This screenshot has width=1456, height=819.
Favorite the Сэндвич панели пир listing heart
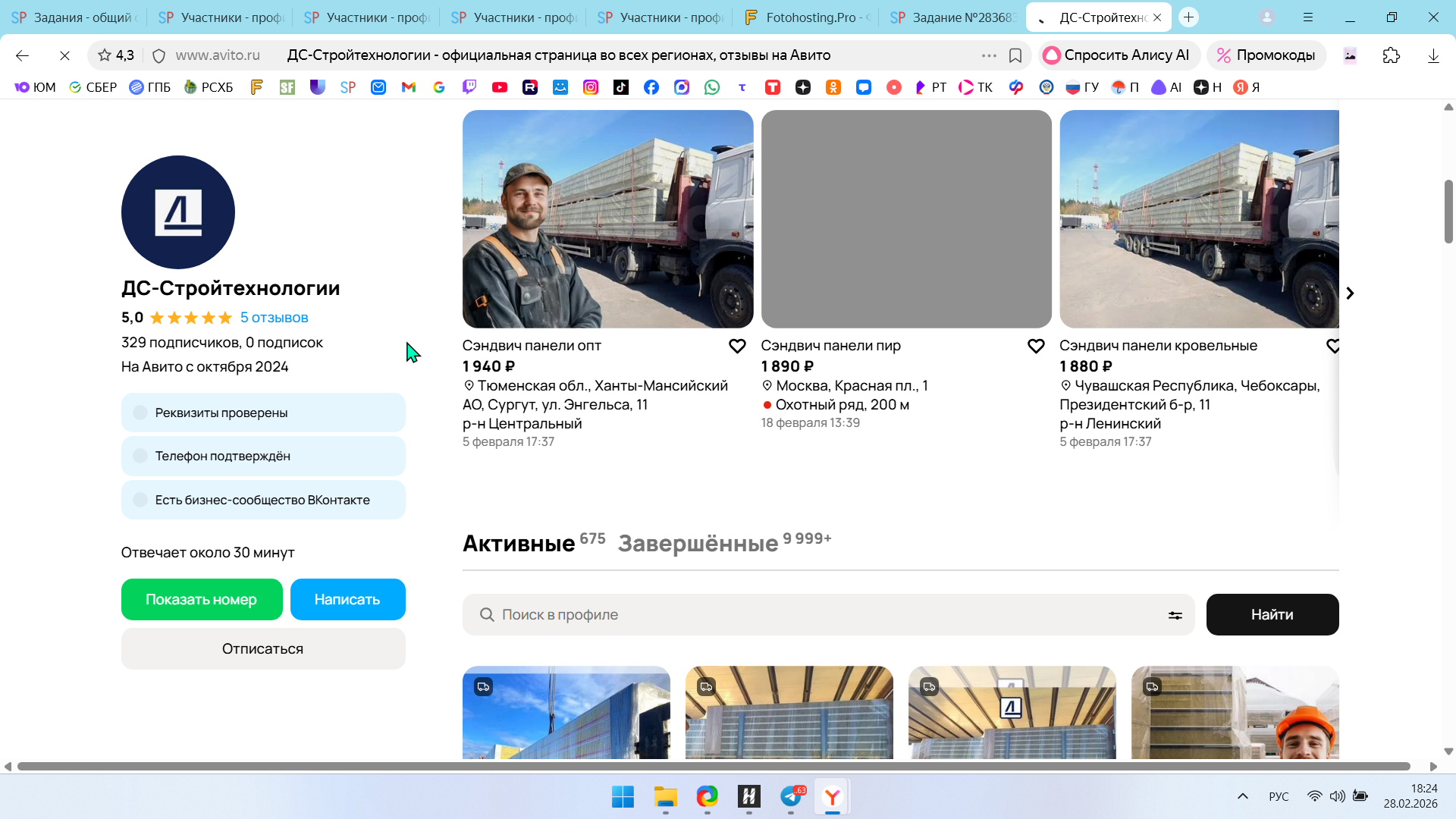click(1035, 347)
